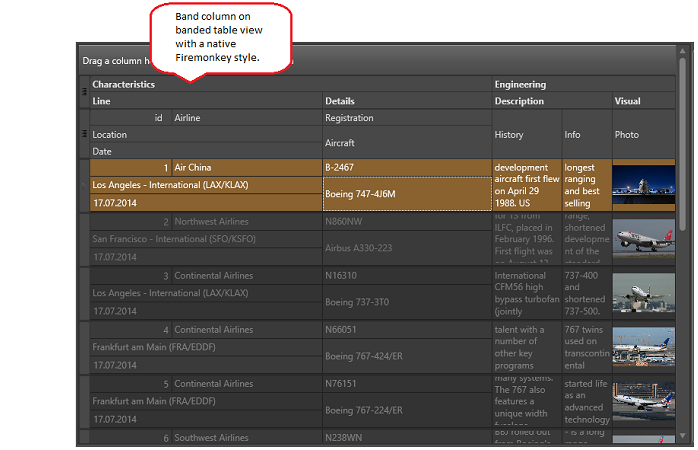Screen dimensions: 698x450
Task: Click the Visual band header
Action: tap(644, 101)
